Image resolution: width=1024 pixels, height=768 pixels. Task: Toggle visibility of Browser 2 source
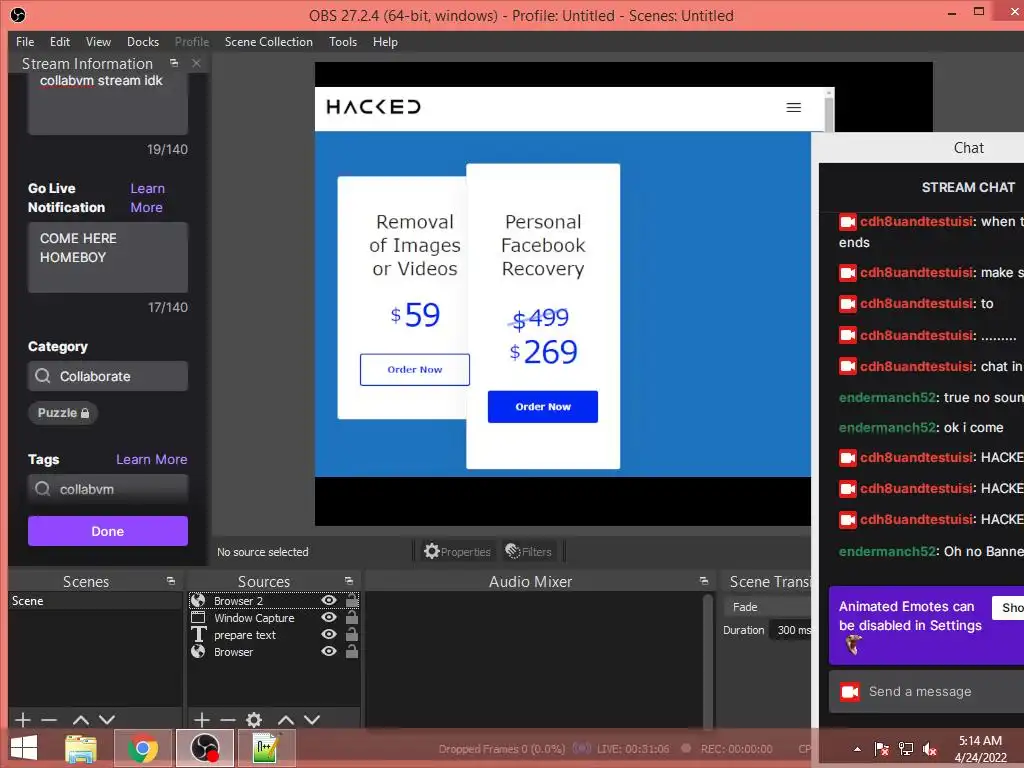tap(329, 600)
